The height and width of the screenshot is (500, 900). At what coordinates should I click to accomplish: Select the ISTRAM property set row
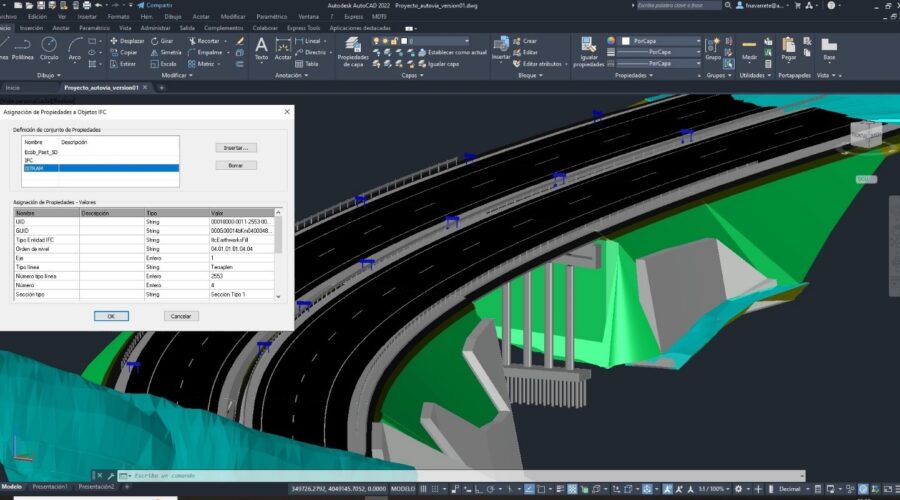[x=100, y=168]
